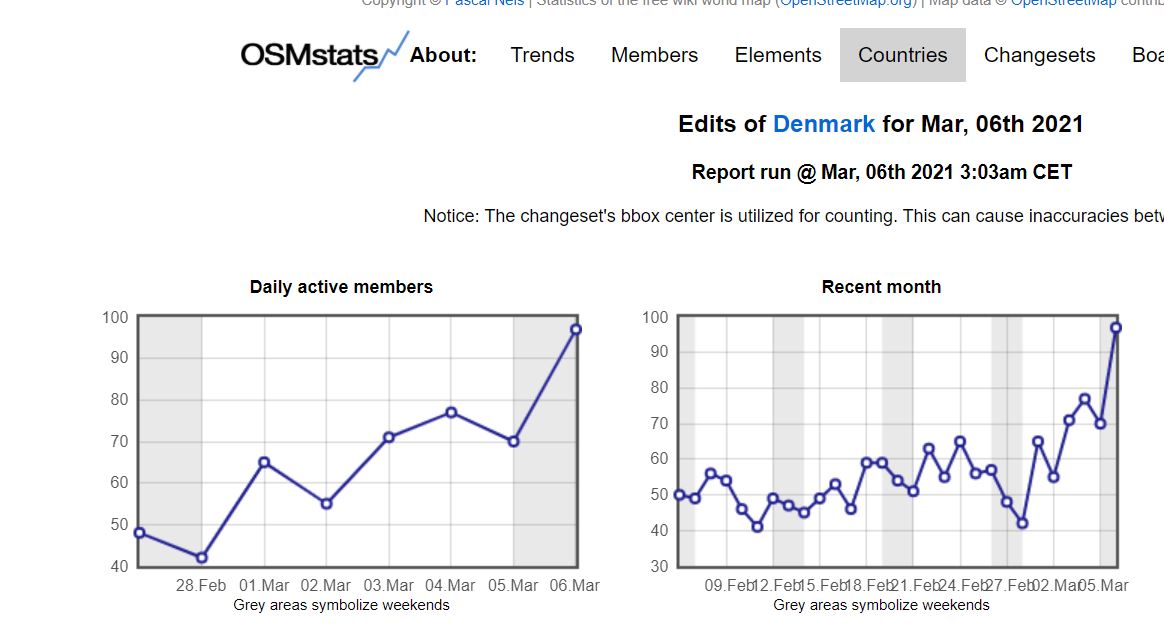1164x633 pixels.
Task: Open the Trends section
Action: pos(542,55)
